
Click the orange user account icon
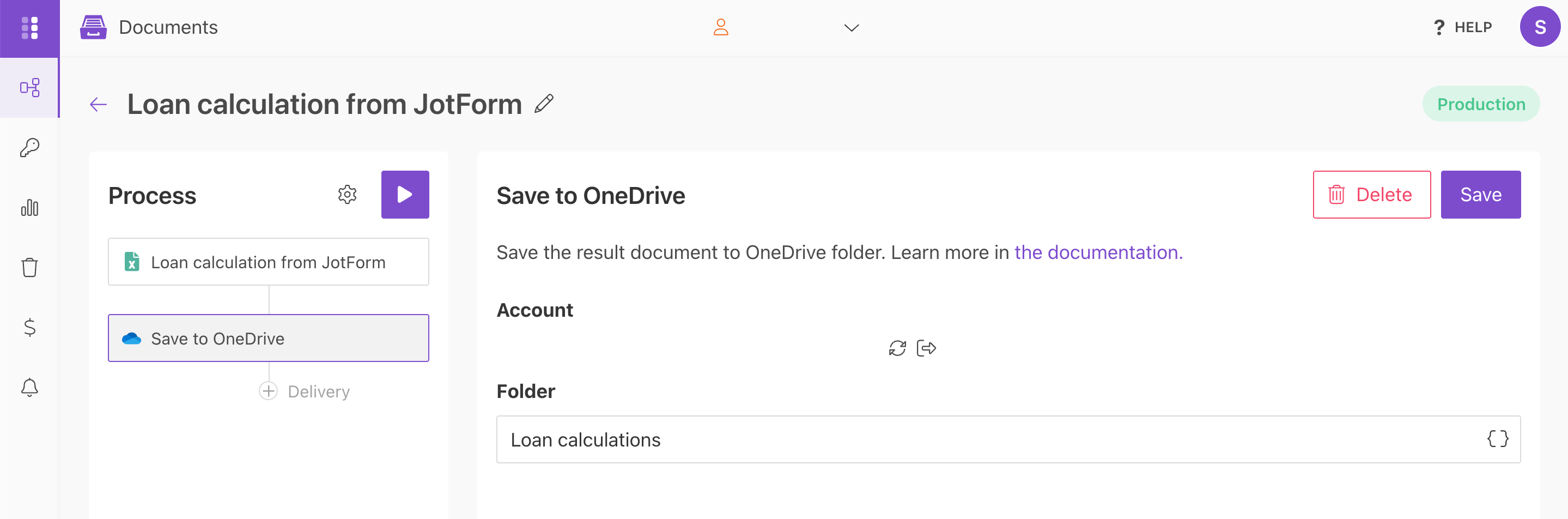[x=721, y=27]
